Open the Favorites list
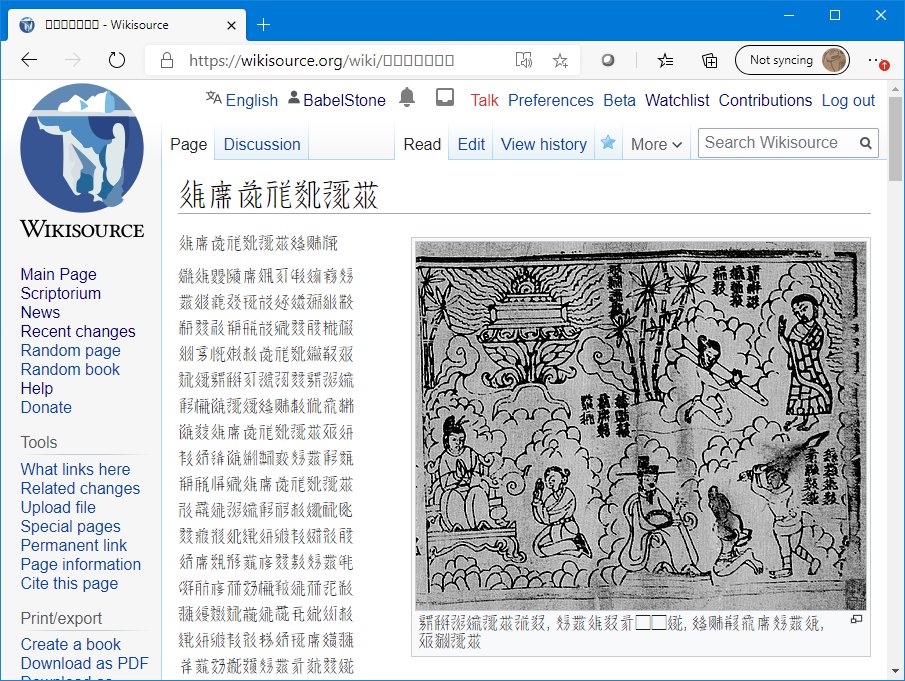The image size is (905, 681). [x=665, y=60]
